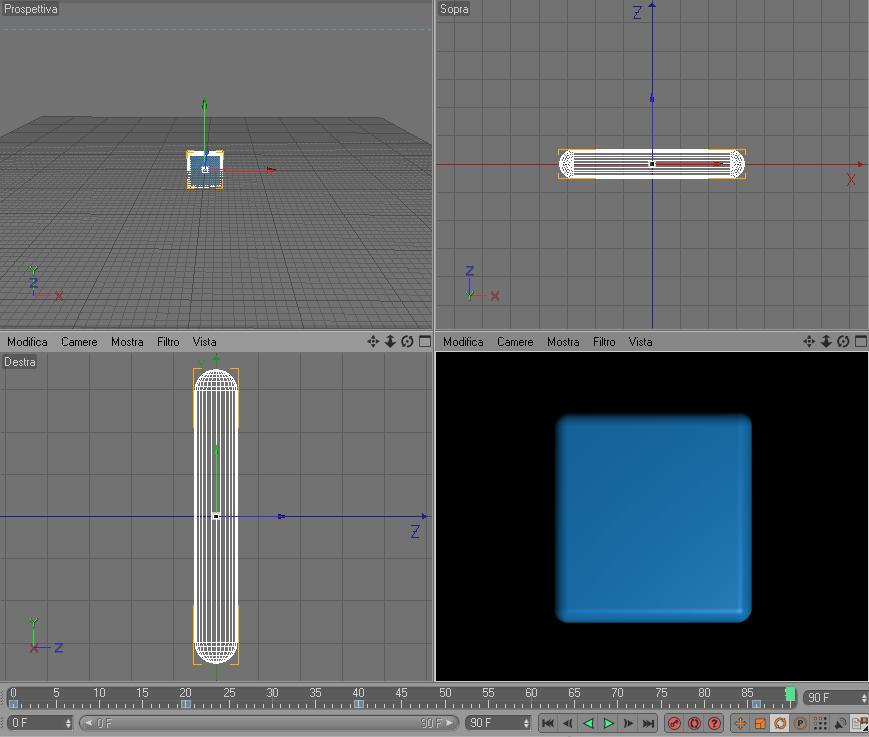Click right arrow handle of preview range bar

pos(450,723)
